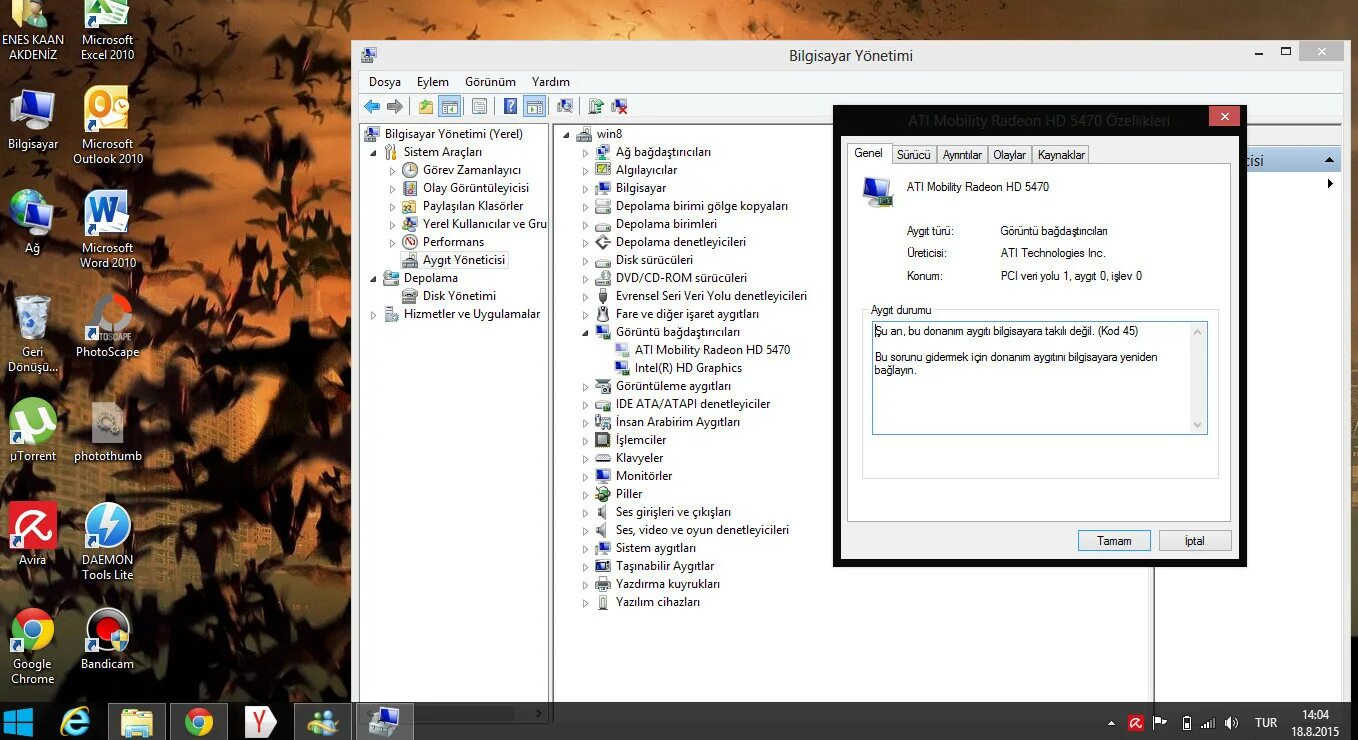Open Bandicam desktop shortcut
This screenshot has width=1358, height=740.
click(108, 638)
